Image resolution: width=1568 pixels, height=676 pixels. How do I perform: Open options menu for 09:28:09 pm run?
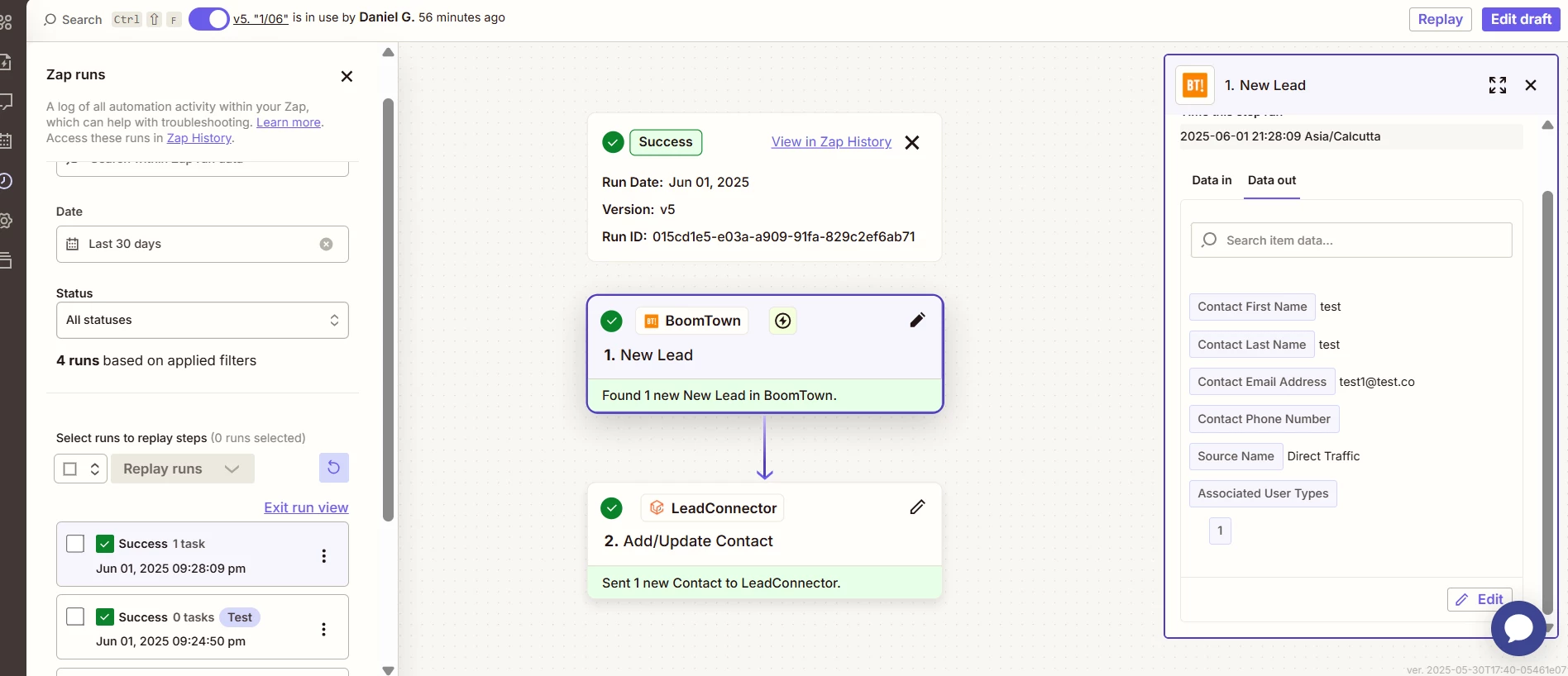(323, 556)
